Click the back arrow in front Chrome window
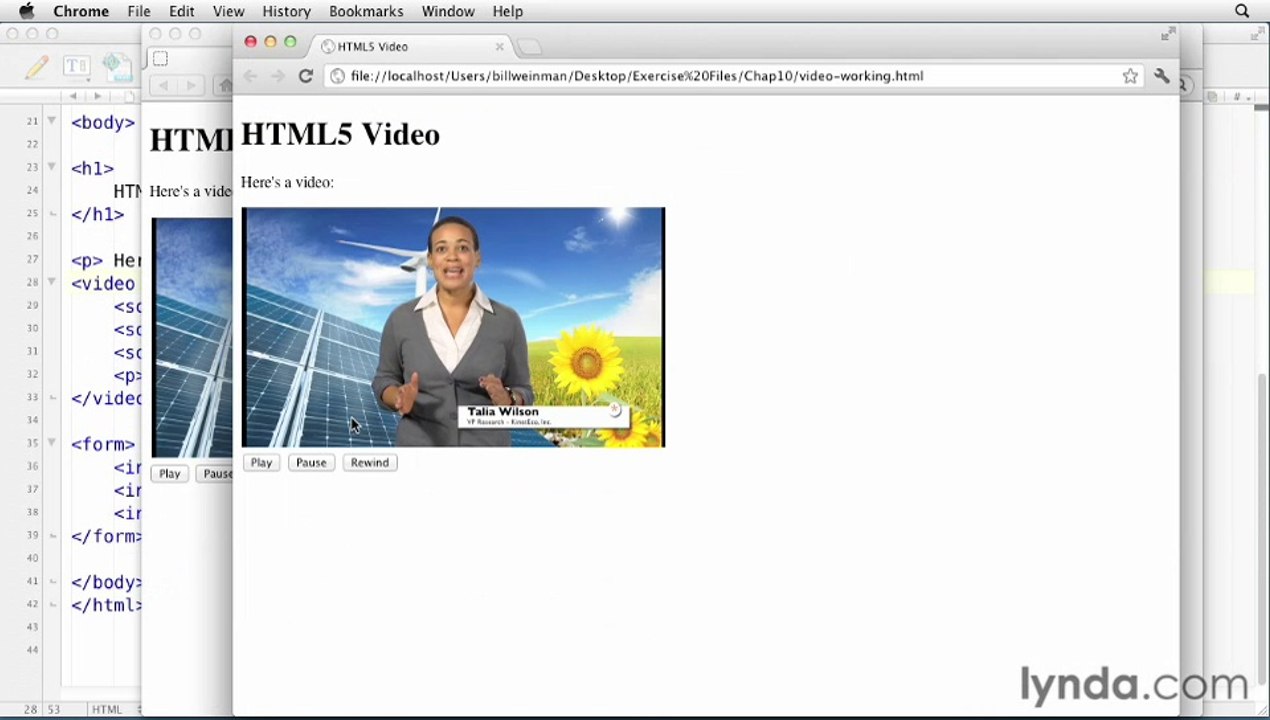This screenshot has height=720, width=1270. click(250, 76)
